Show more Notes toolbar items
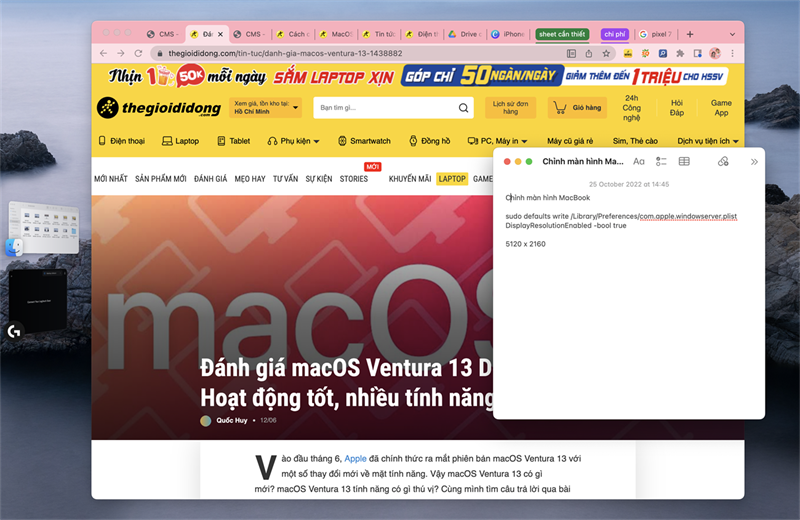 point(754,162)
